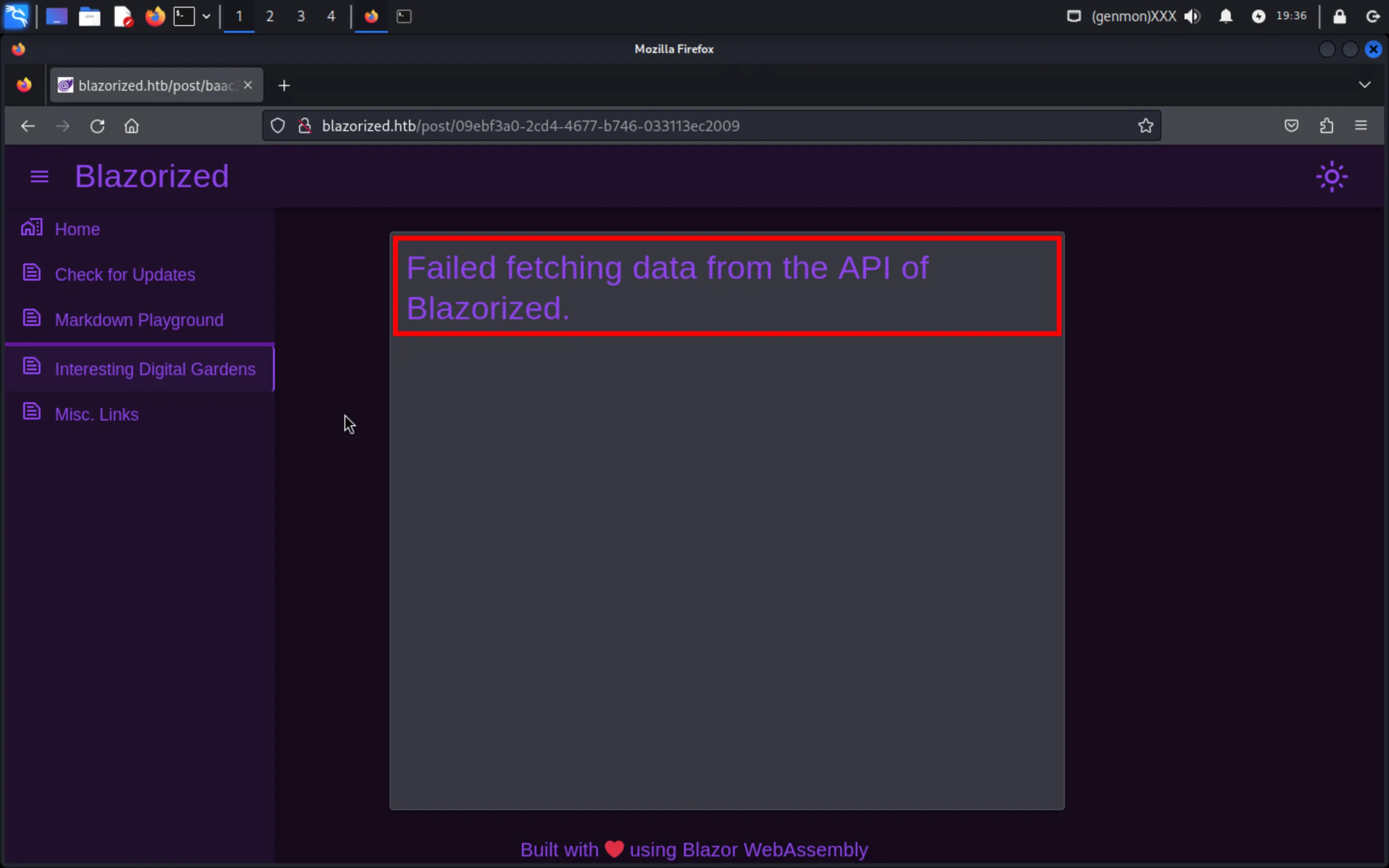Screen dimensions: 1389x868
Task: Lock the screen with the padlock icon
Action: click(x=1340, y=16)
